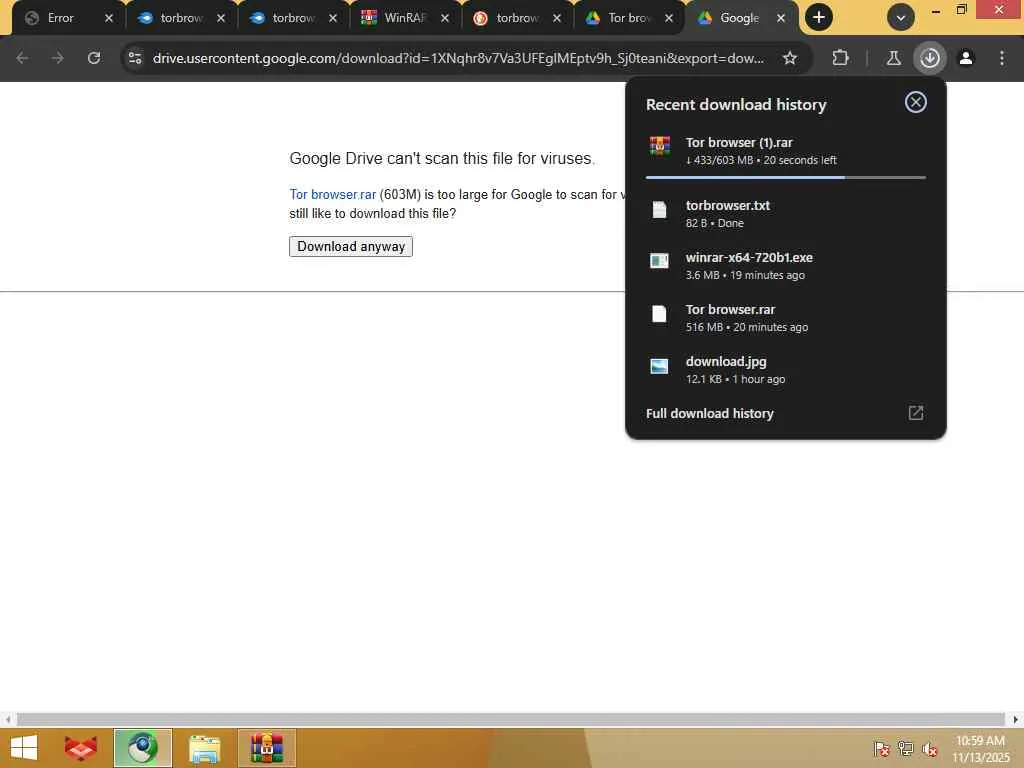This screenshot has width=1024, height=768.
Task: Click the winrar-x64-720b1.exe file icon
Action: 660,261
